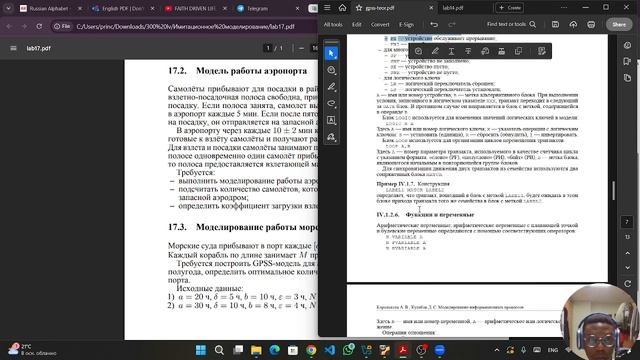Open the signature stamp tool in Acrobat sidebar
Viewport: 640px width, 360px height.
tap(331, 137)
